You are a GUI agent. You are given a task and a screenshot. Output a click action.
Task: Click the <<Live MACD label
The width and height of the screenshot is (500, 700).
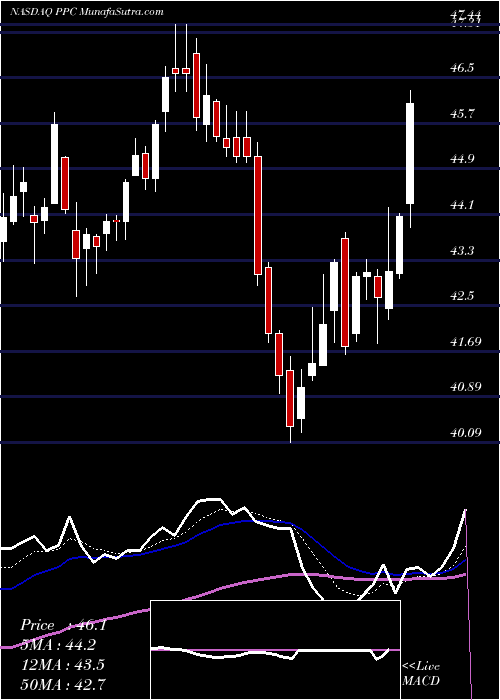pos(421,674)
